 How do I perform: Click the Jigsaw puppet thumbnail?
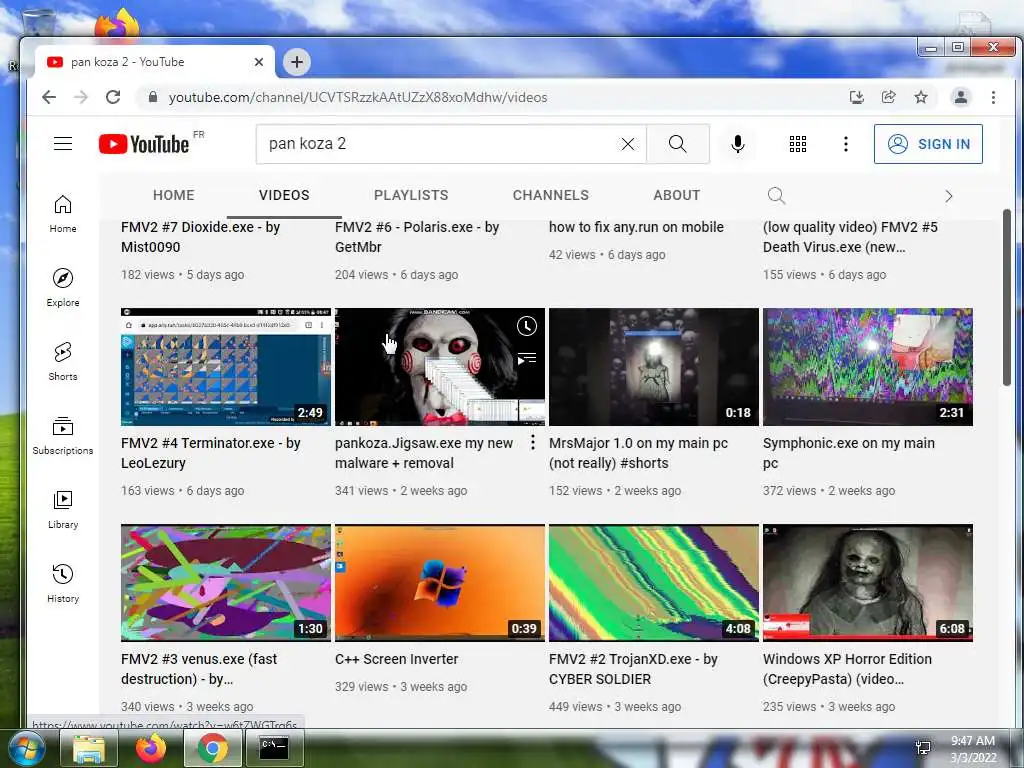440,367
